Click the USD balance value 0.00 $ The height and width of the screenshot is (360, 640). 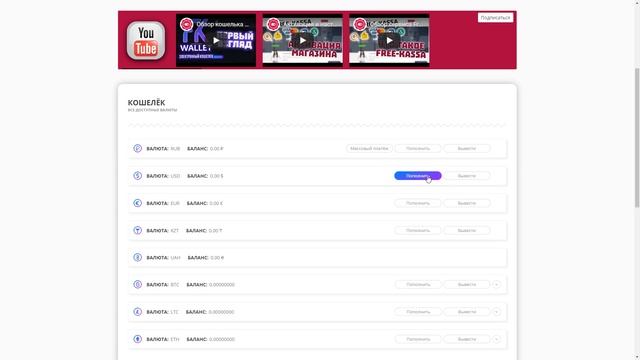click(216, 176)
